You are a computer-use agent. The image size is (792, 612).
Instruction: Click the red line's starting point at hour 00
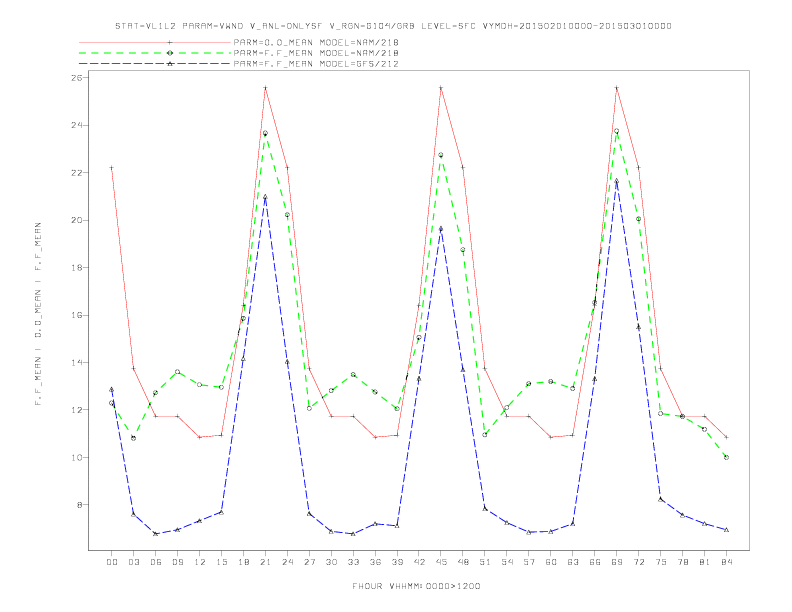pyautogui.click(x=112, y=168)
